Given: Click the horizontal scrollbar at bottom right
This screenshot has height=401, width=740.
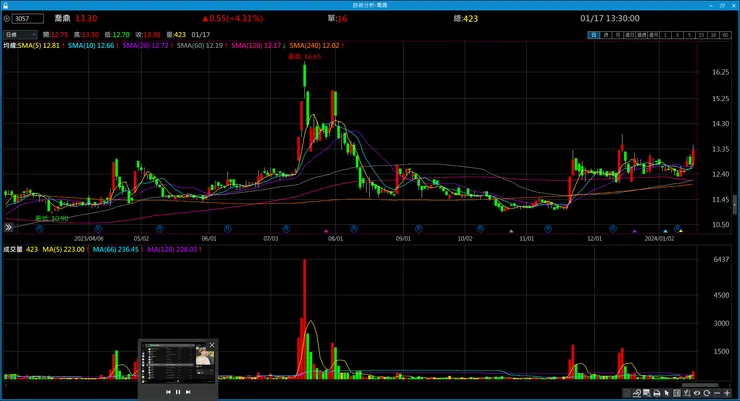Looking at the screenshot, I should coord(700,385).
